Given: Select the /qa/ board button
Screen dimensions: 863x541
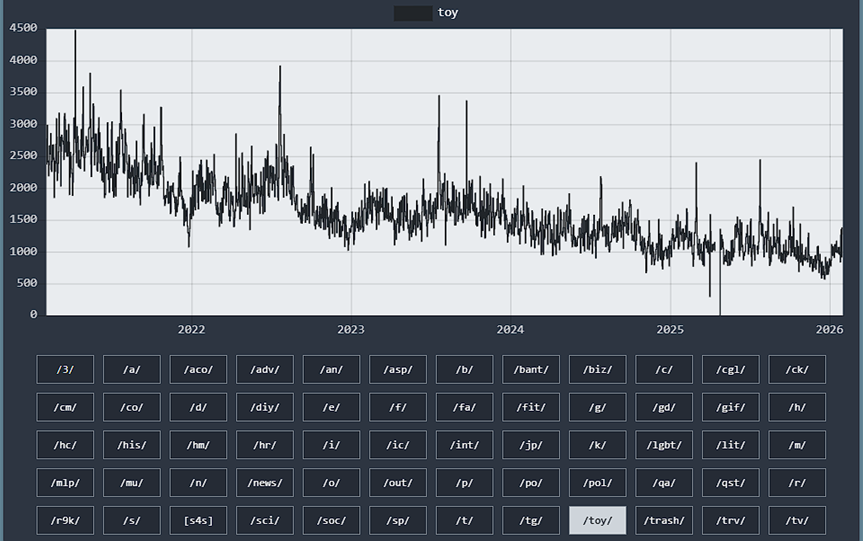Looking at the screenshot, I should click(664, 483).
